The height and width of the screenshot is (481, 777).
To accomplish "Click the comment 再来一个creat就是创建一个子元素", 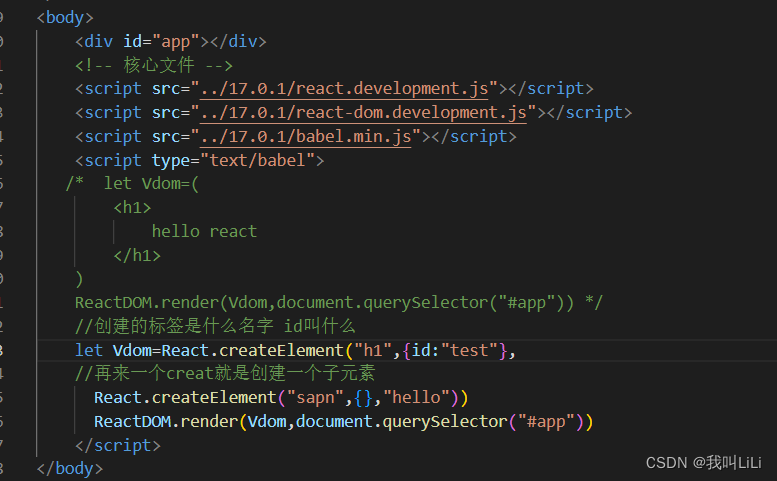I will click(x=225, y=374).
